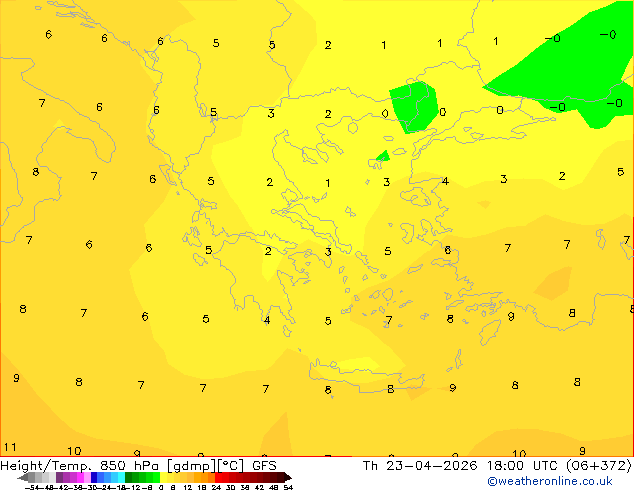Select the cyan legend swatch above -18
The width and height of the screenshot is (634, 490).
[122, 477]
